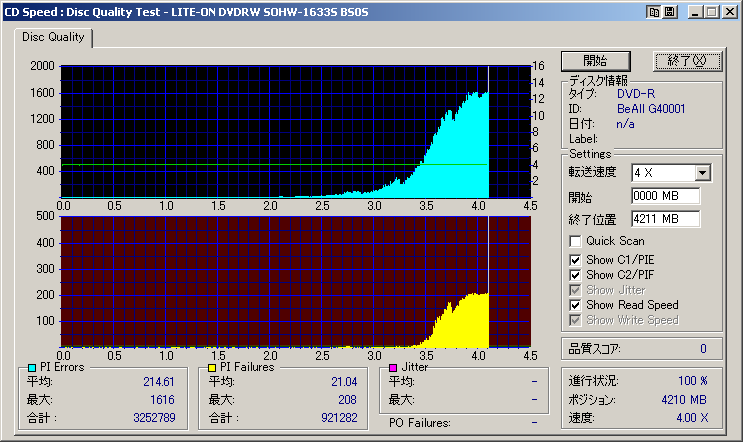Image resolution: width=743 pixels, height=442 pixels.
Task: Click the PI Failures 平均 value 21.04
Action: pos(344,382)
